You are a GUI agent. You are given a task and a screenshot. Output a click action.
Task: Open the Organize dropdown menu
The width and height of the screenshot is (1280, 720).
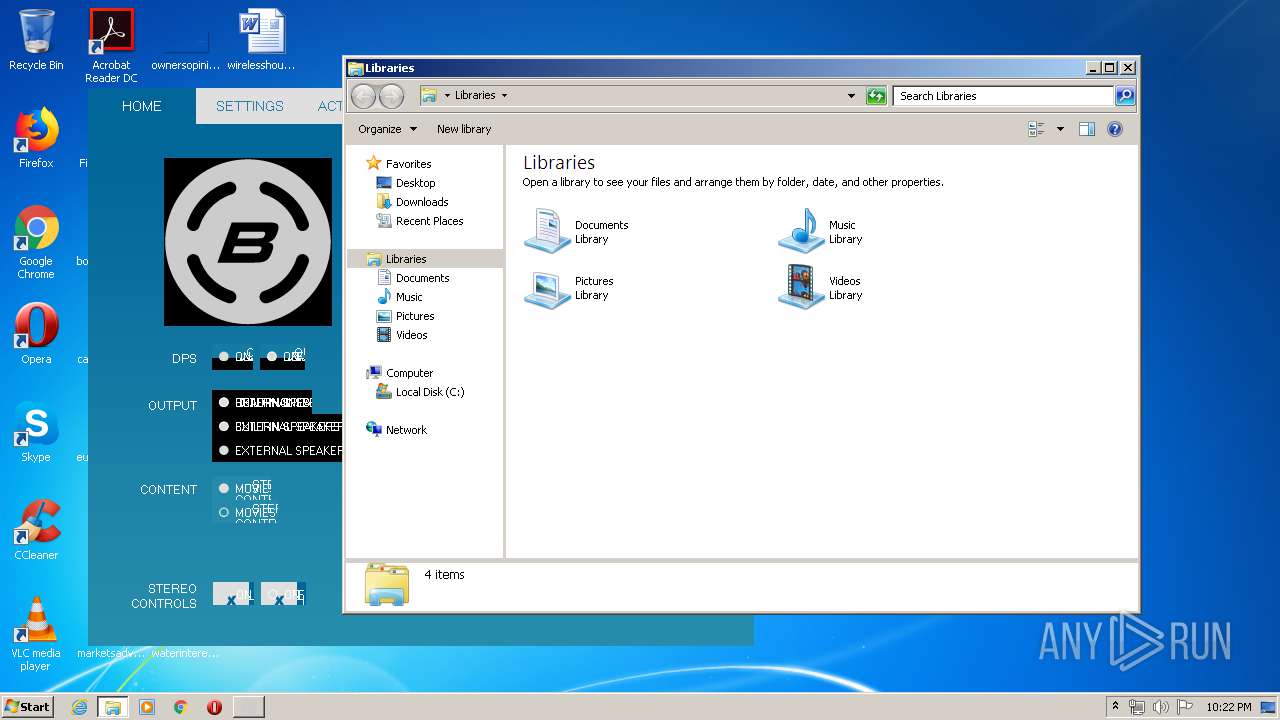click(388, 129)
